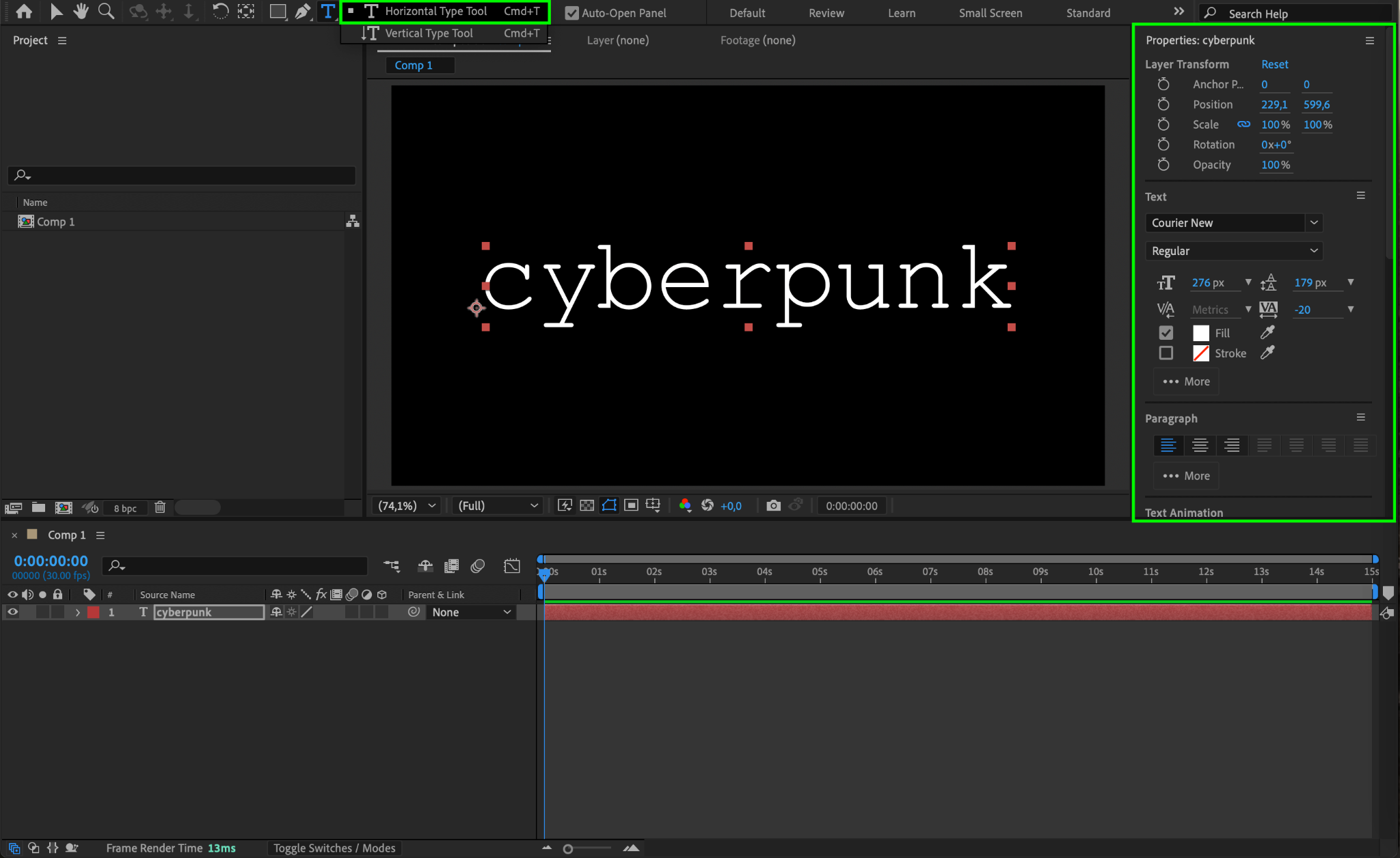Image resolution: width=1400 pixels, height=858 pixels.
Task: Open the Regular font style dropdown
Action: tap(1313, 251)
